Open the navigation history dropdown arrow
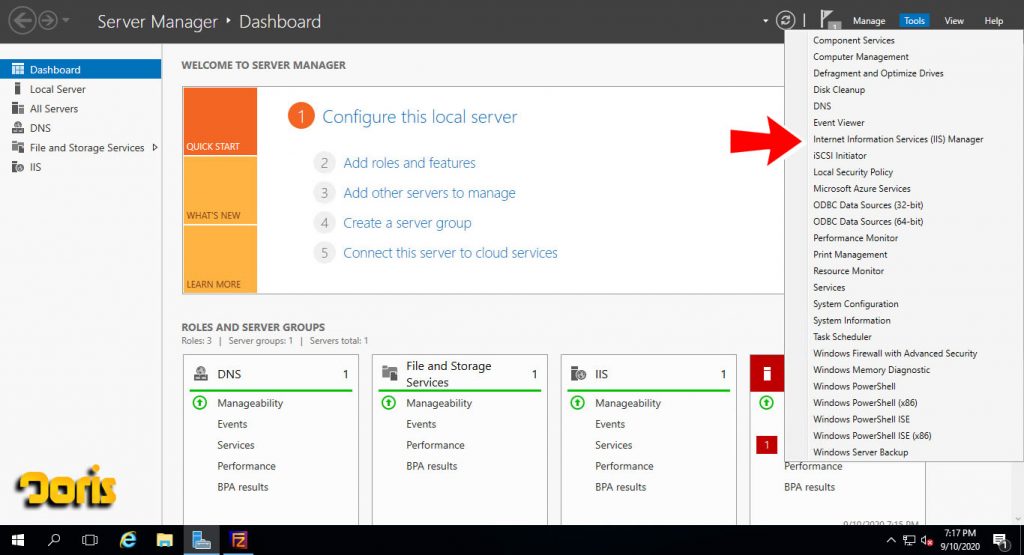The image size is (1024, 555). click(66, 20)
